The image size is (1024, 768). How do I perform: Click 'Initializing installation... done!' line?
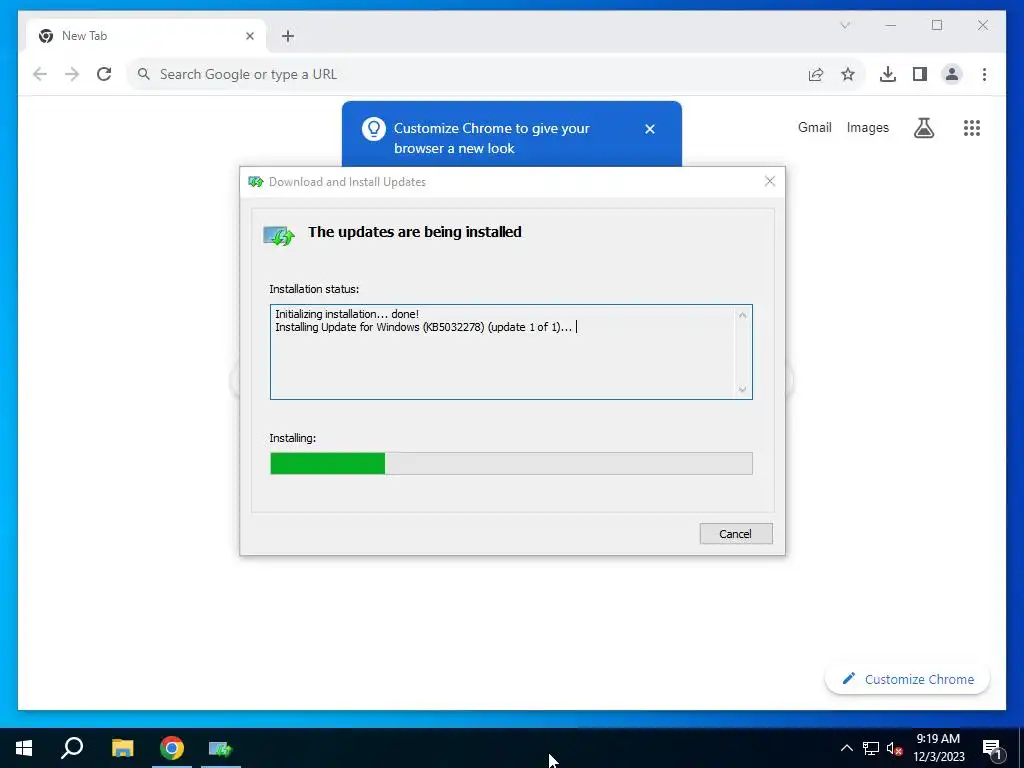(347, 314)
